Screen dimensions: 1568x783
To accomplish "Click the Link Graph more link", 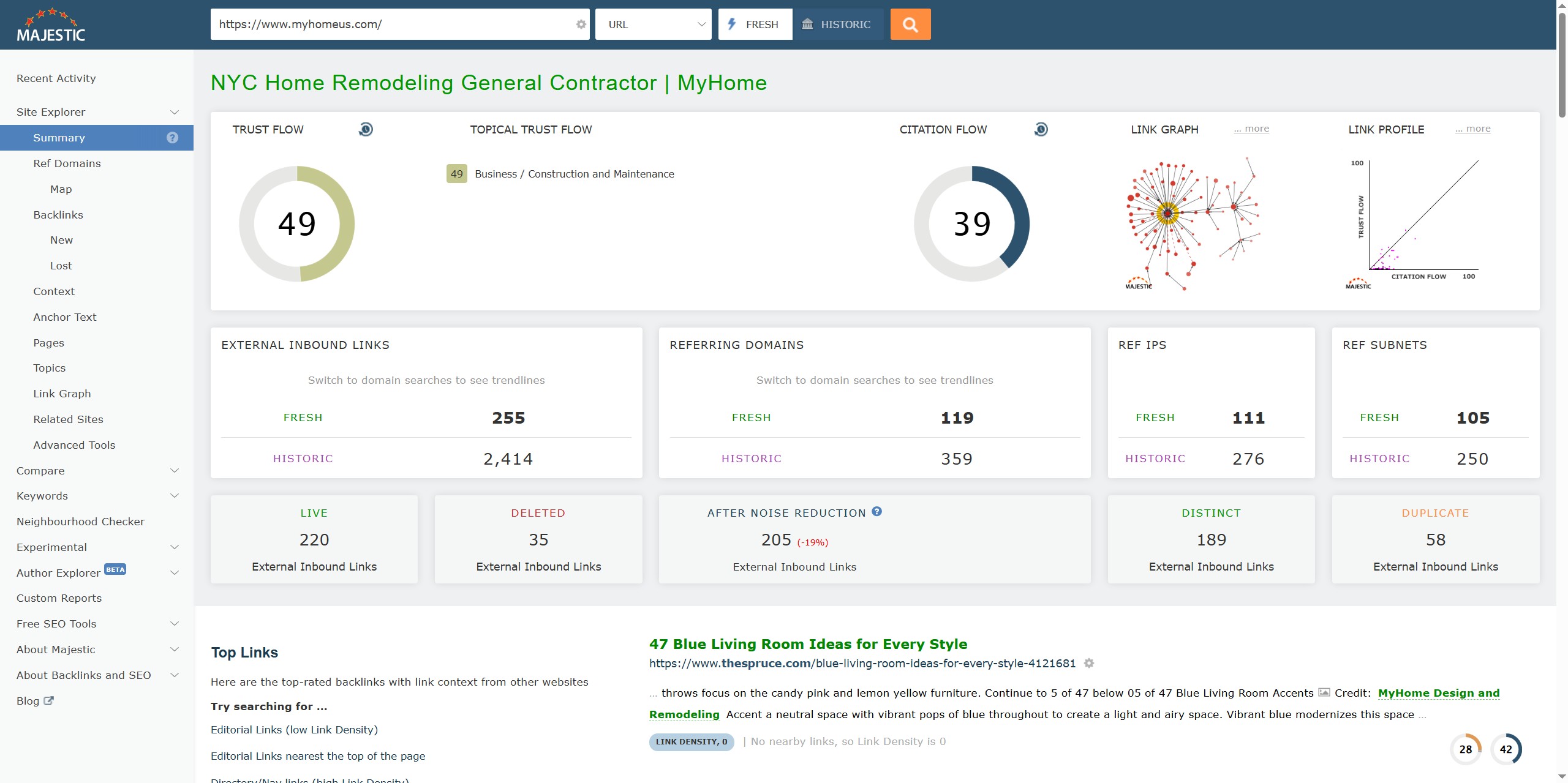I will coord(1251,129).
